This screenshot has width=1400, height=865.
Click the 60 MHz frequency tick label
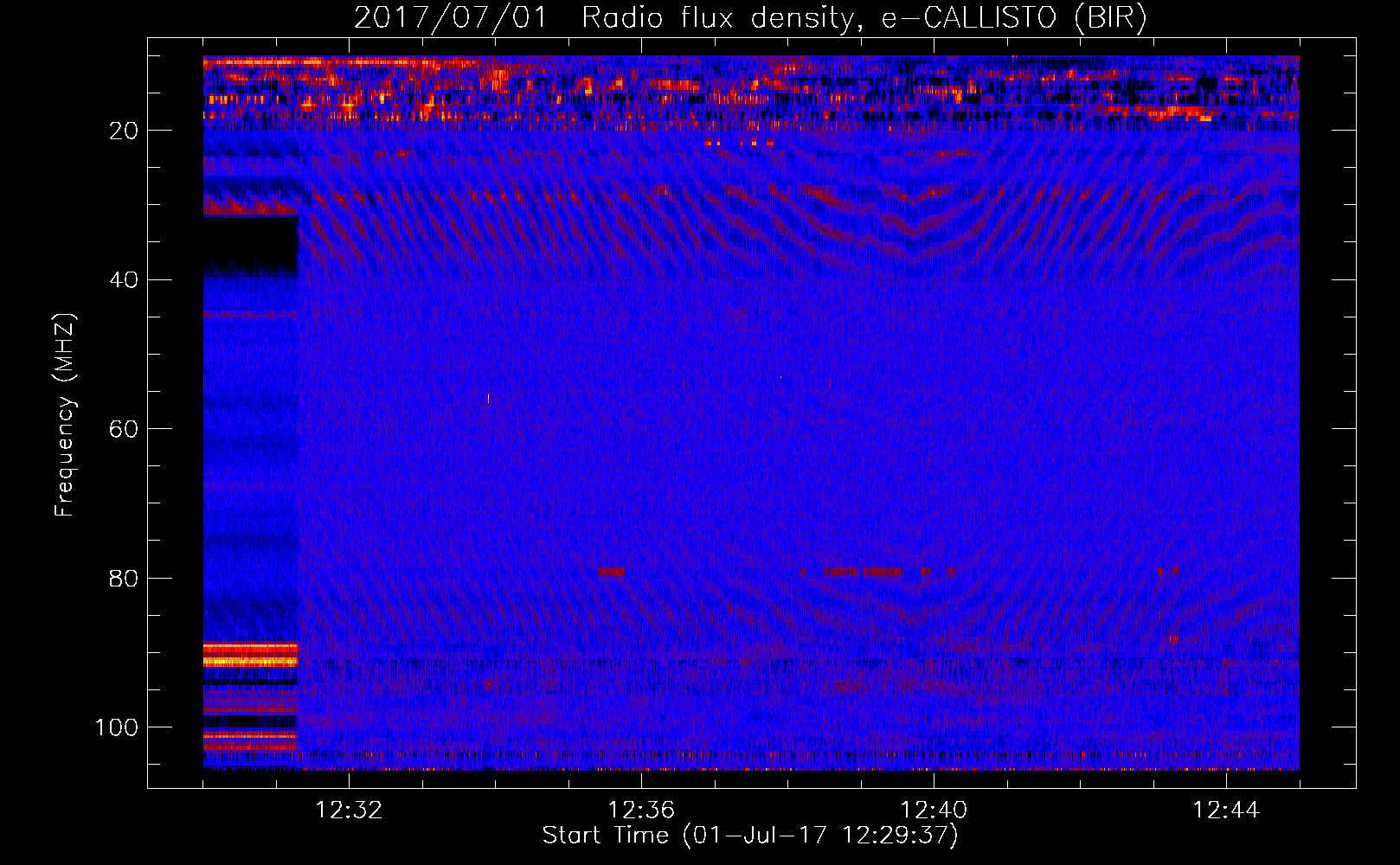pyautogui.click(x=124, y=429)
